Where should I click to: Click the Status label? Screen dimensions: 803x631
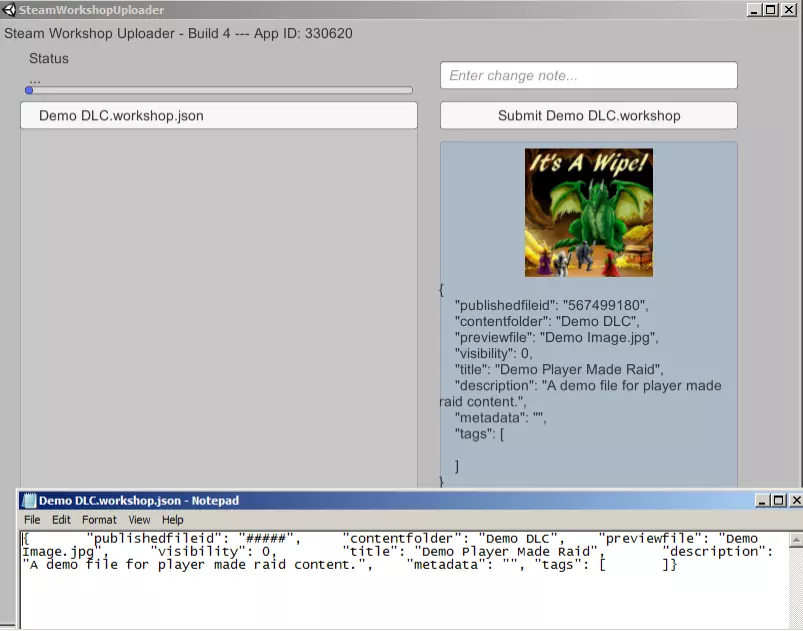[x=49, y=58]
